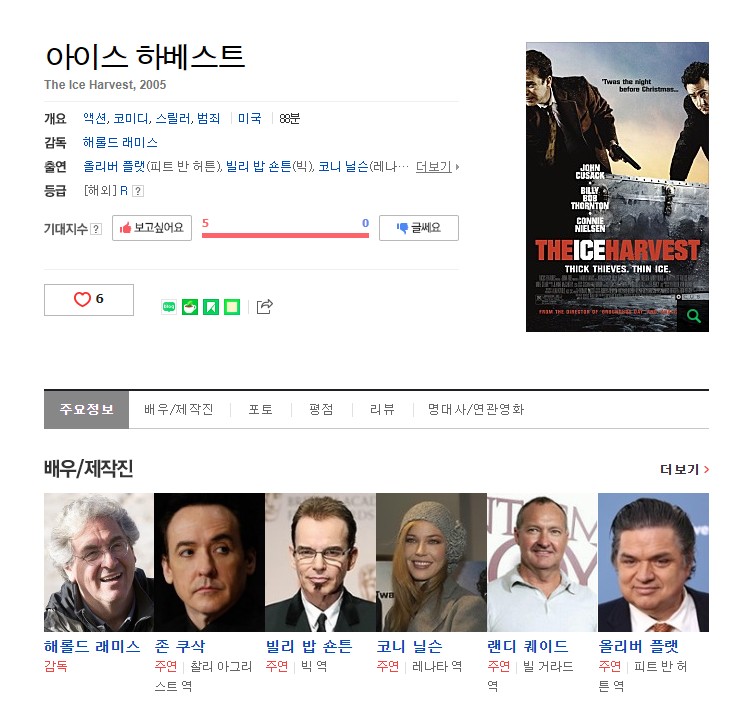
Task: Click the Naver blog share icon
Action: [169, 306]
